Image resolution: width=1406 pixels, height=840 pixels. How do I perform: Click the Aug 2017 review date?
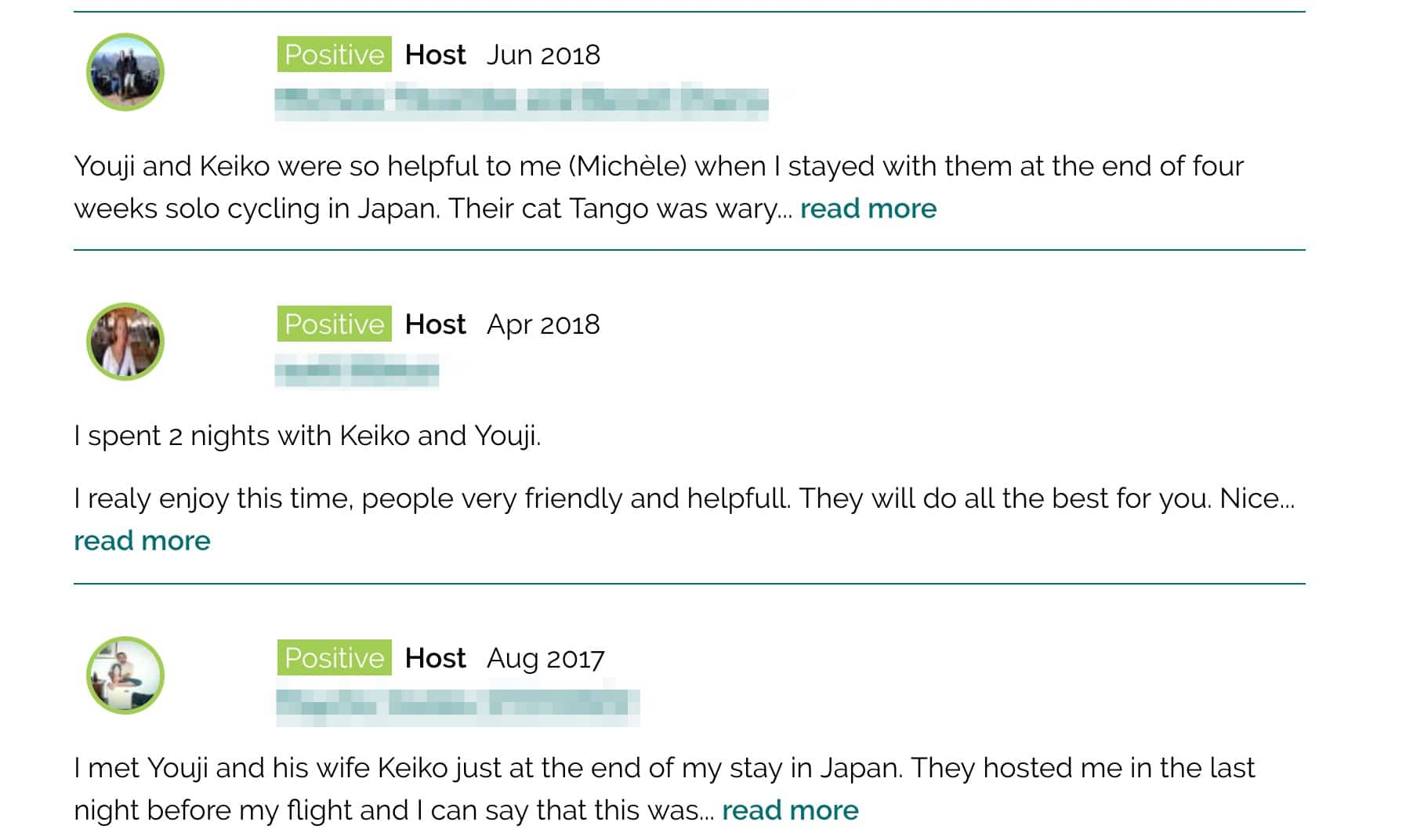[x=545, y=658]
